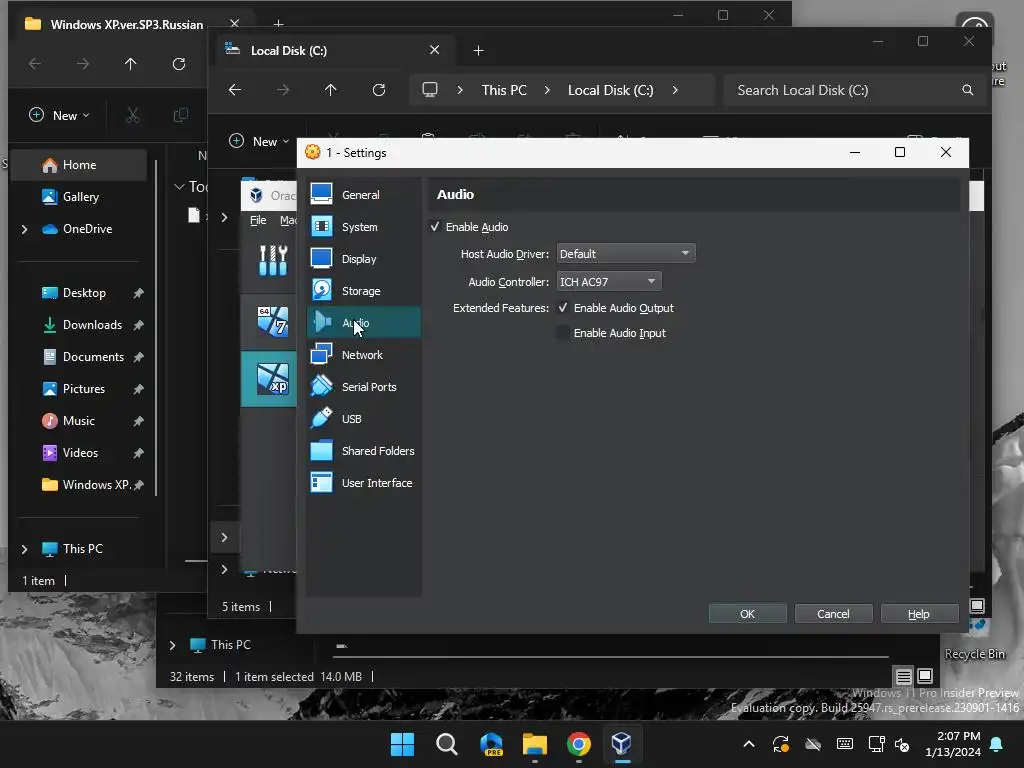This screenshot has width=1024, height=768.
Task: Open VirtualBox from the taskbar
Action: click(621, 744)
